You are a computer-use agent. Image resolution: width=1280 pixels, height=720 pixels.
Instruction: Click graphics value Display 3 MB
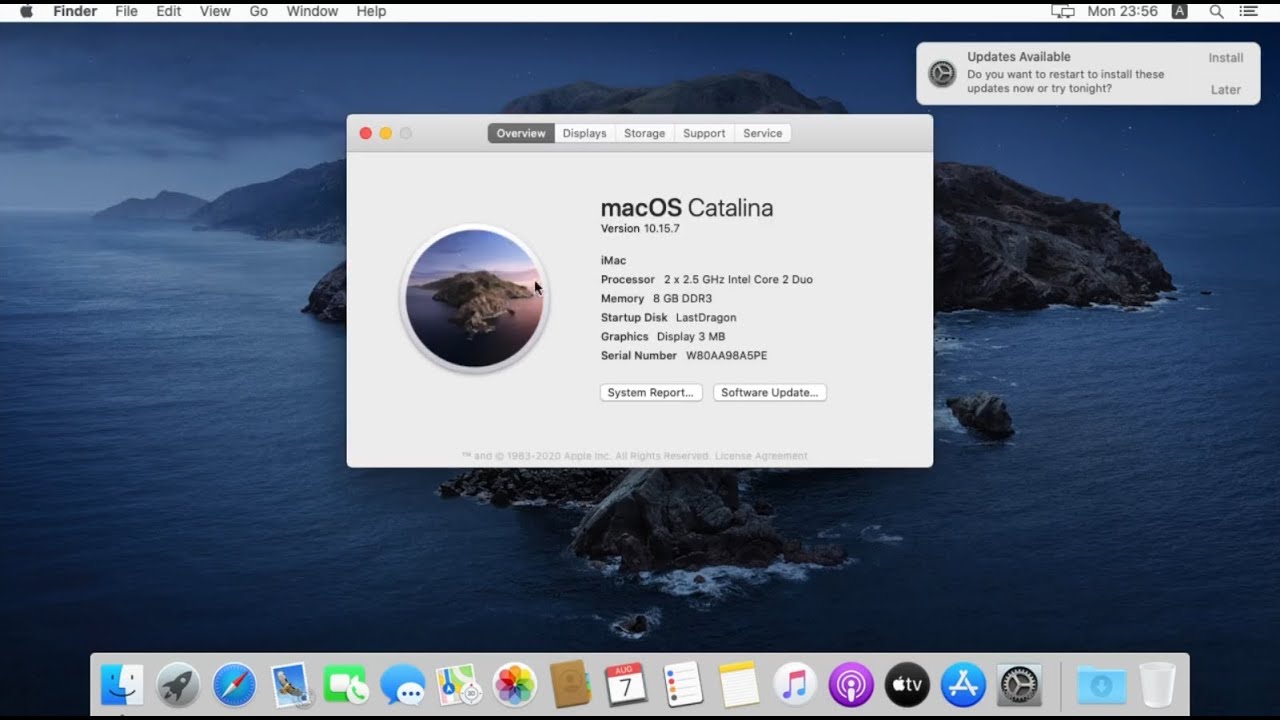691,337
